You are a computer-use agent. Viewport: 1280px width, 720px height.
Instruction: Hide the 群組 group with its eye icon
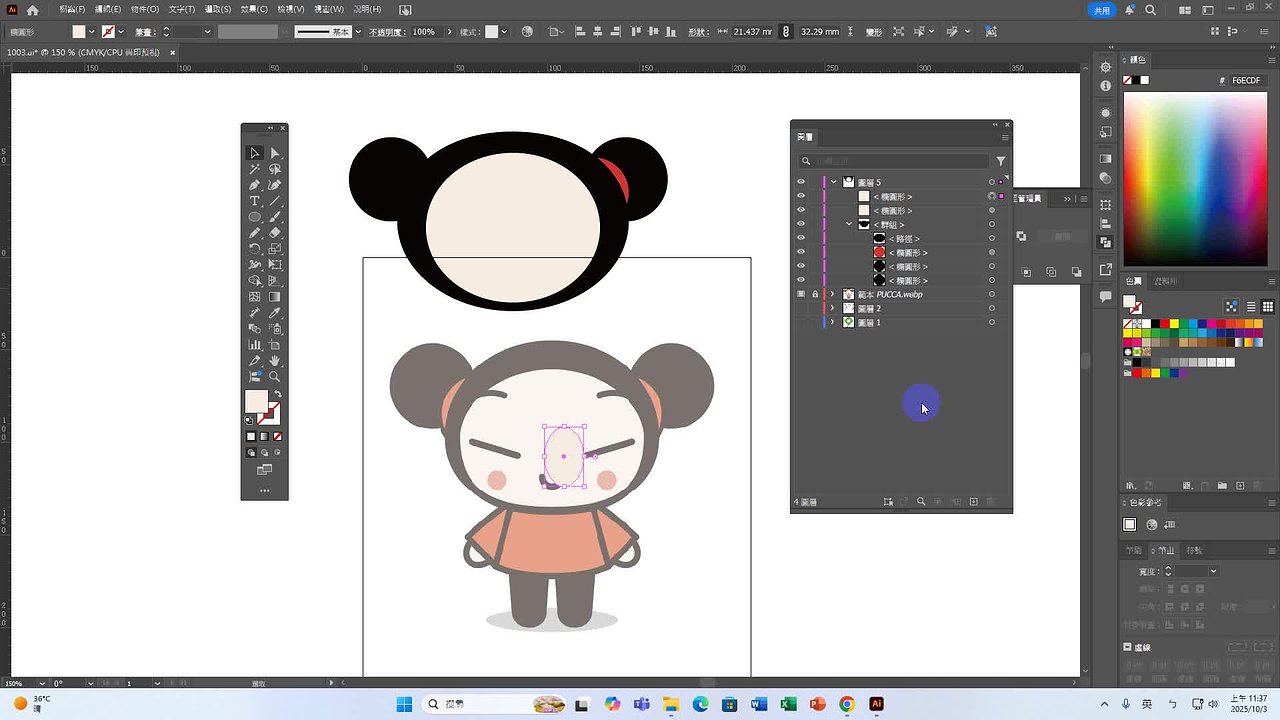click(801, 225)
